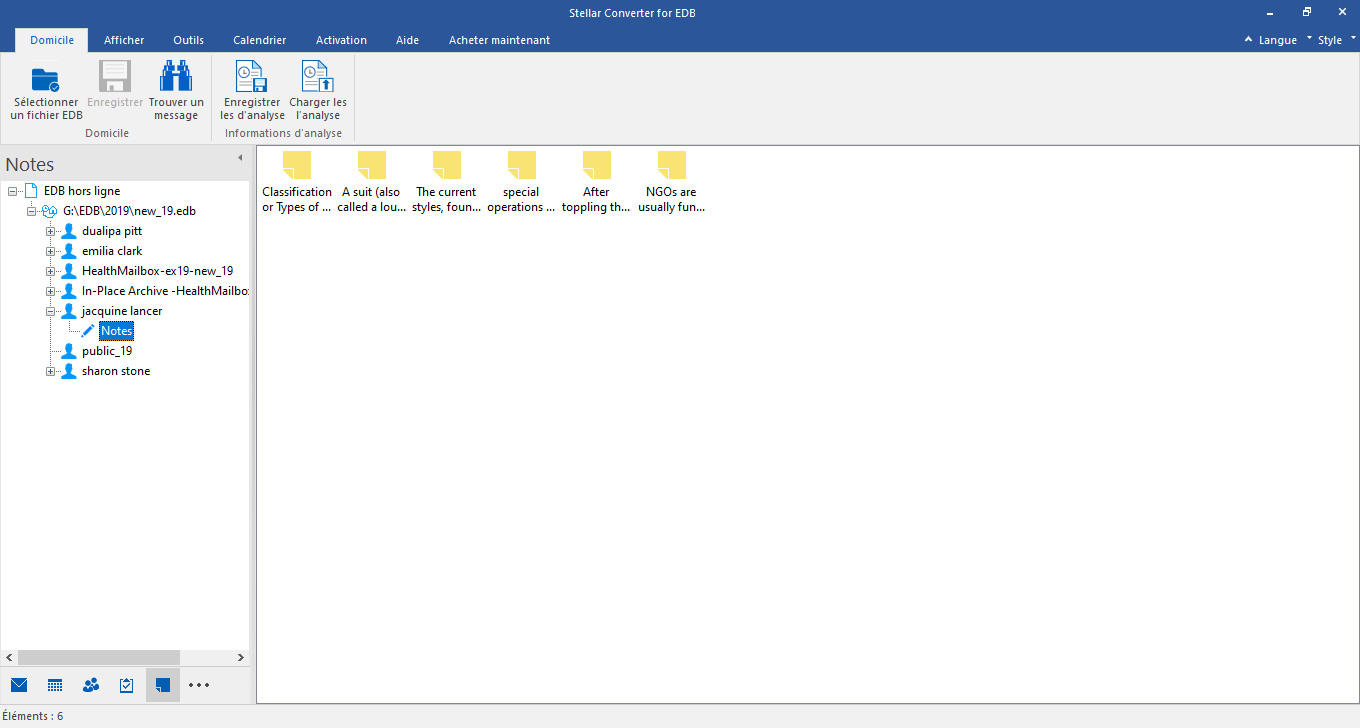This screenshot has height=728, width=1360.
Task: Open the Afficher ribbon tab
Action: pyautogui.click(x=124, y=40)
